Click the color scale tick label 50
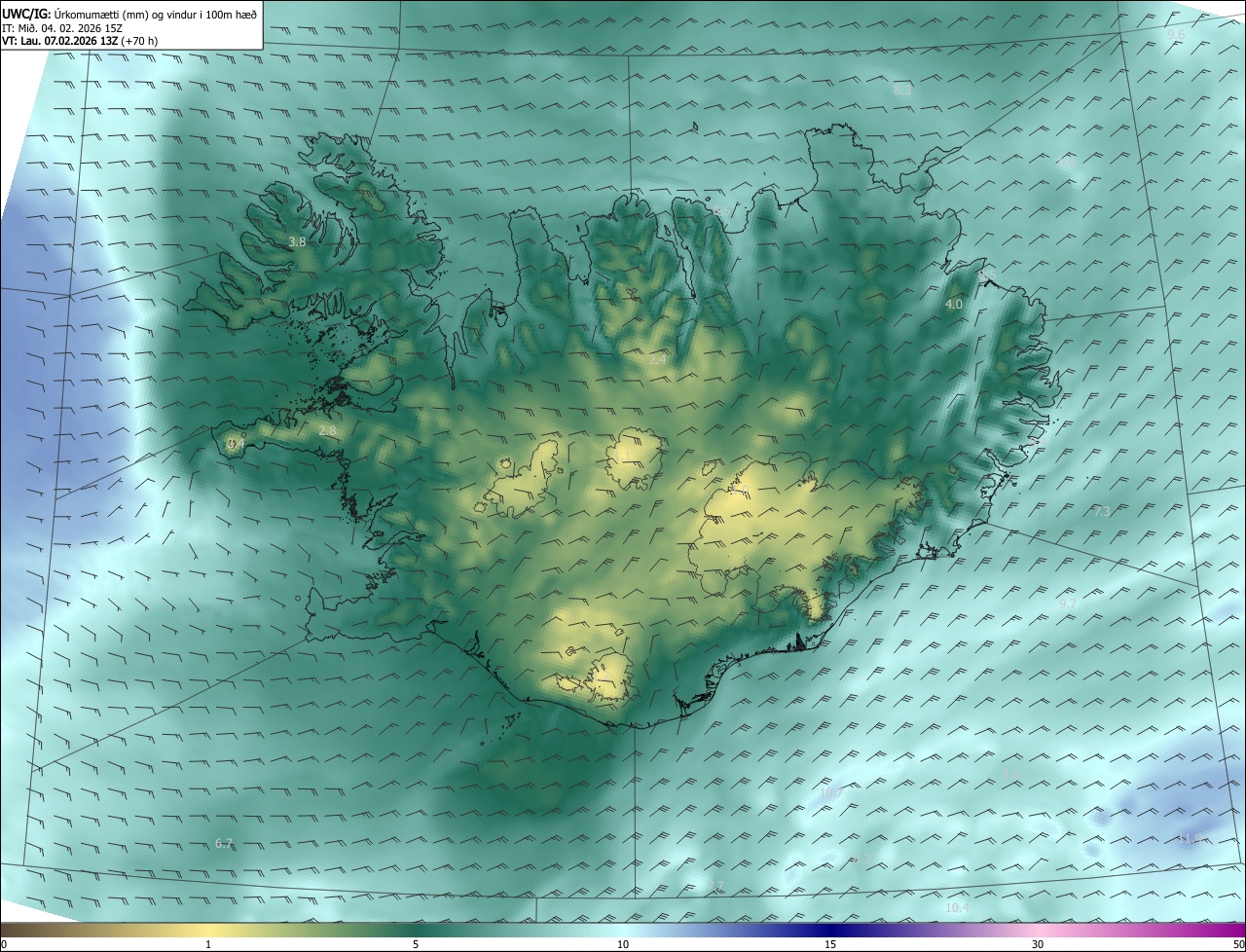 coord(1239,944)
